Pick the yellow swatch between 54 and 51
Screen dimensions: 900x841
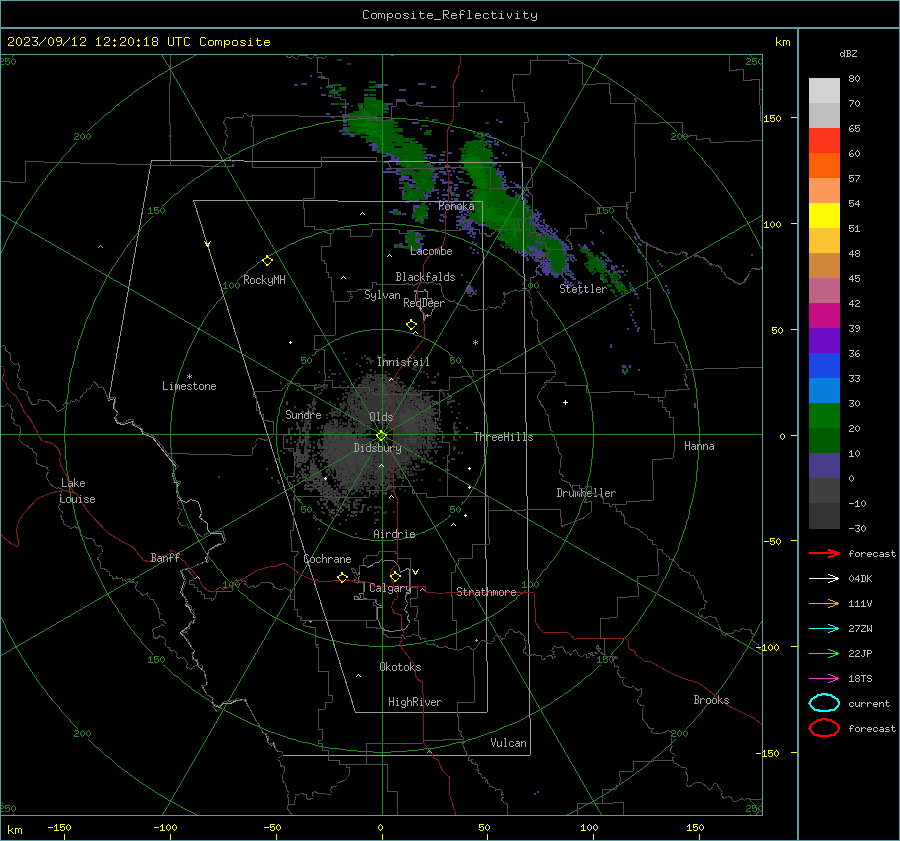[x=824, y=216]
